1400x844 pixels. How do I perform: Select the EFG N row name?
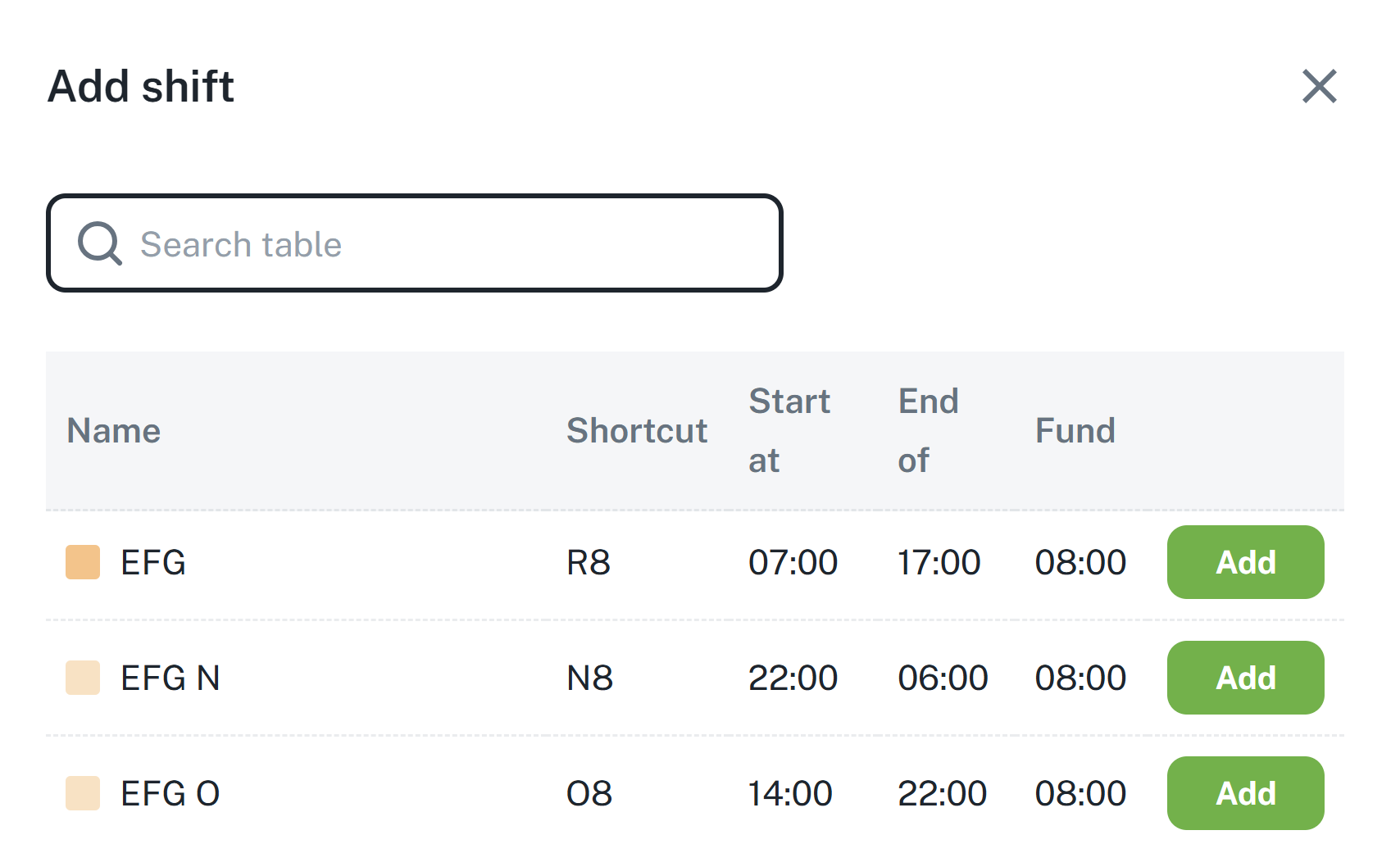tap(170, 678)
